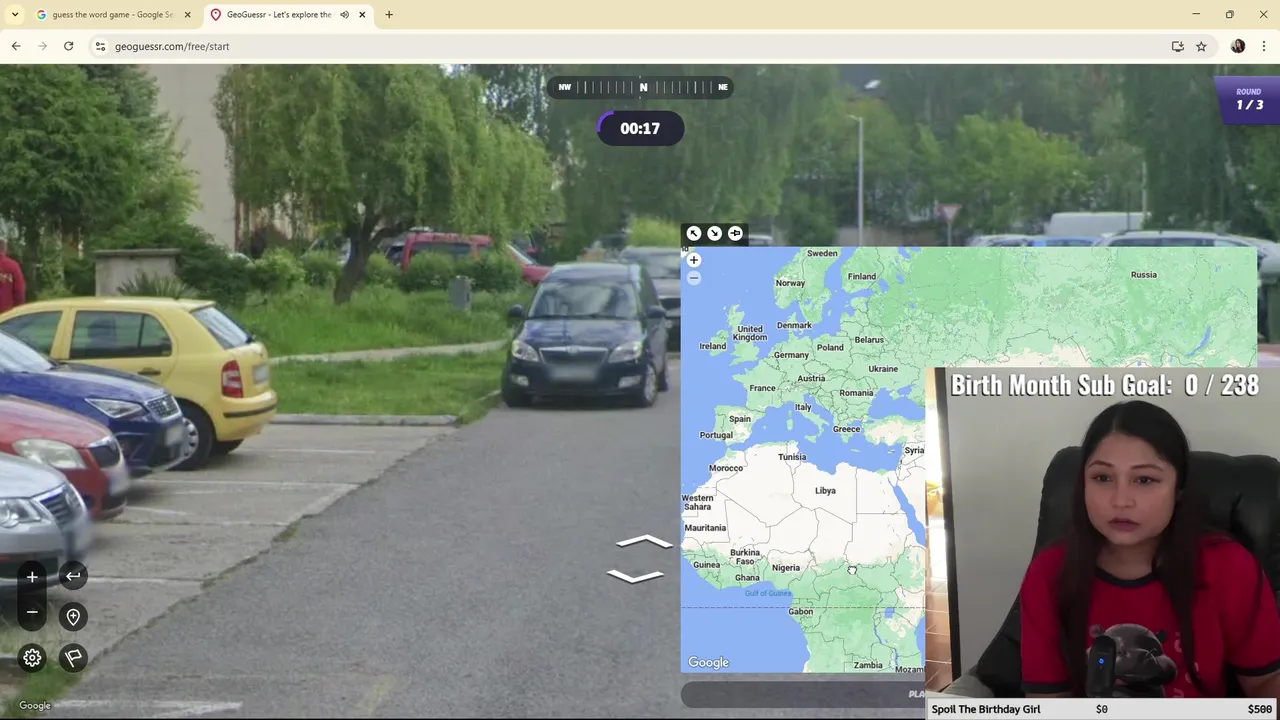Zoom in the street view panorama
This screenshot has width=1280, height=720.
click(32, 577)
